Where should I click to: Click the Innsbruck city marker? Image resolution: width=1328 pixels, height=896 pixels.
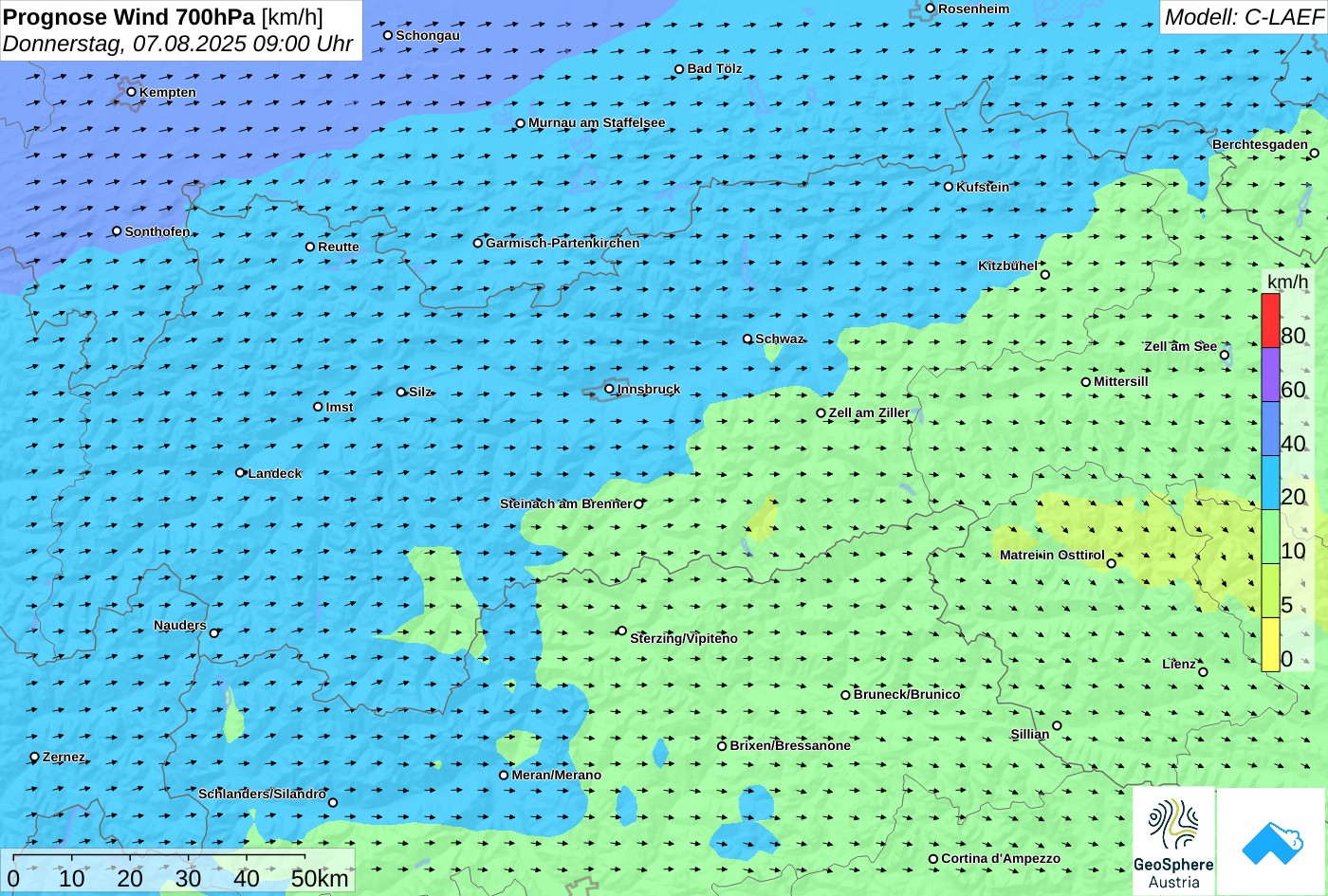pos(609,389)
